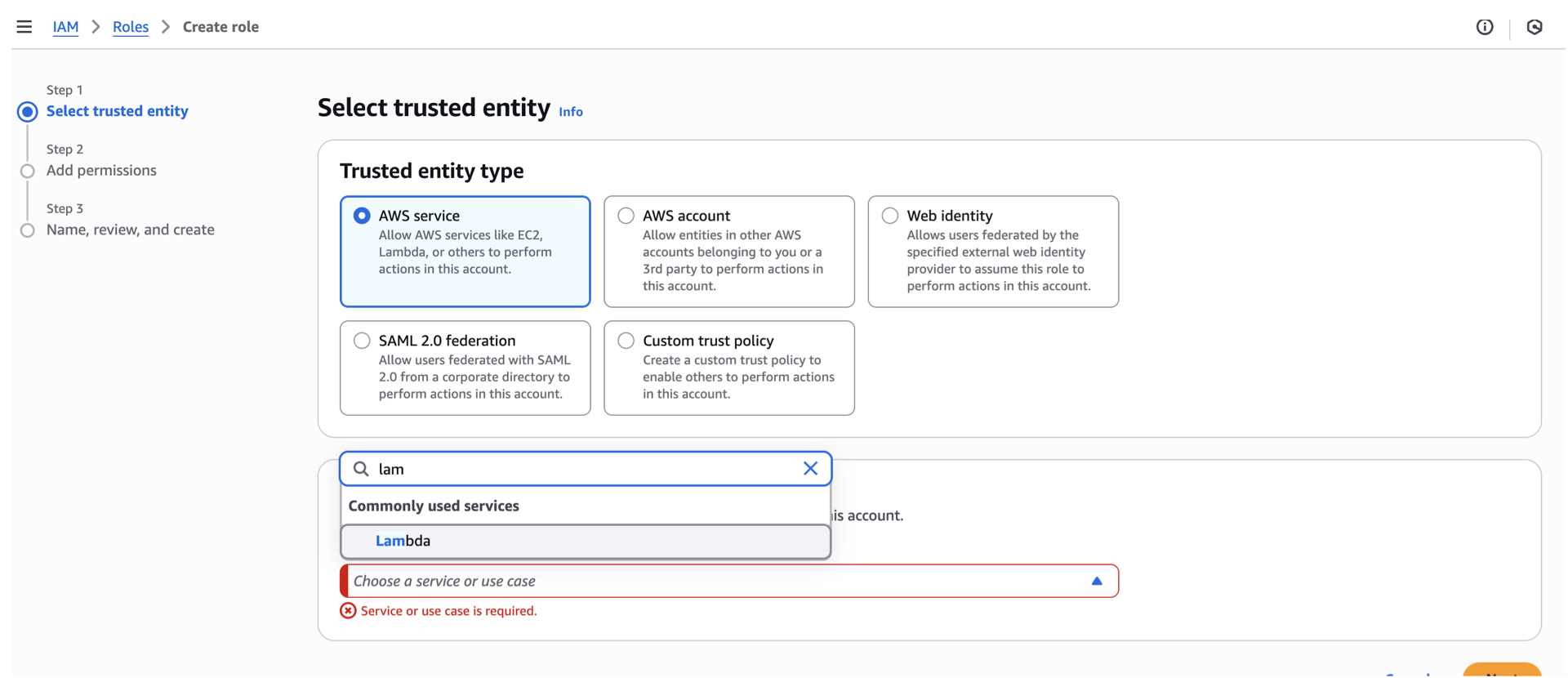
Task: Go to IAM breadcrumb link
Action: pos(65,27)
